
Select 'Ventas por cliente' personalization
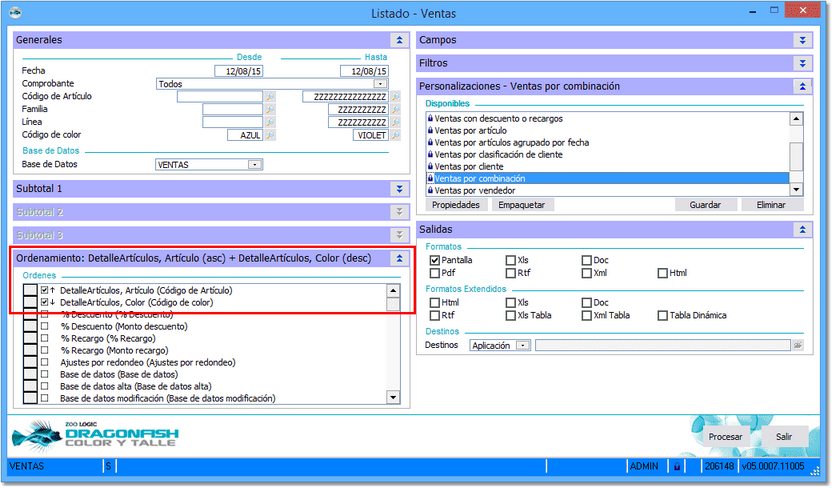[469, 166]
